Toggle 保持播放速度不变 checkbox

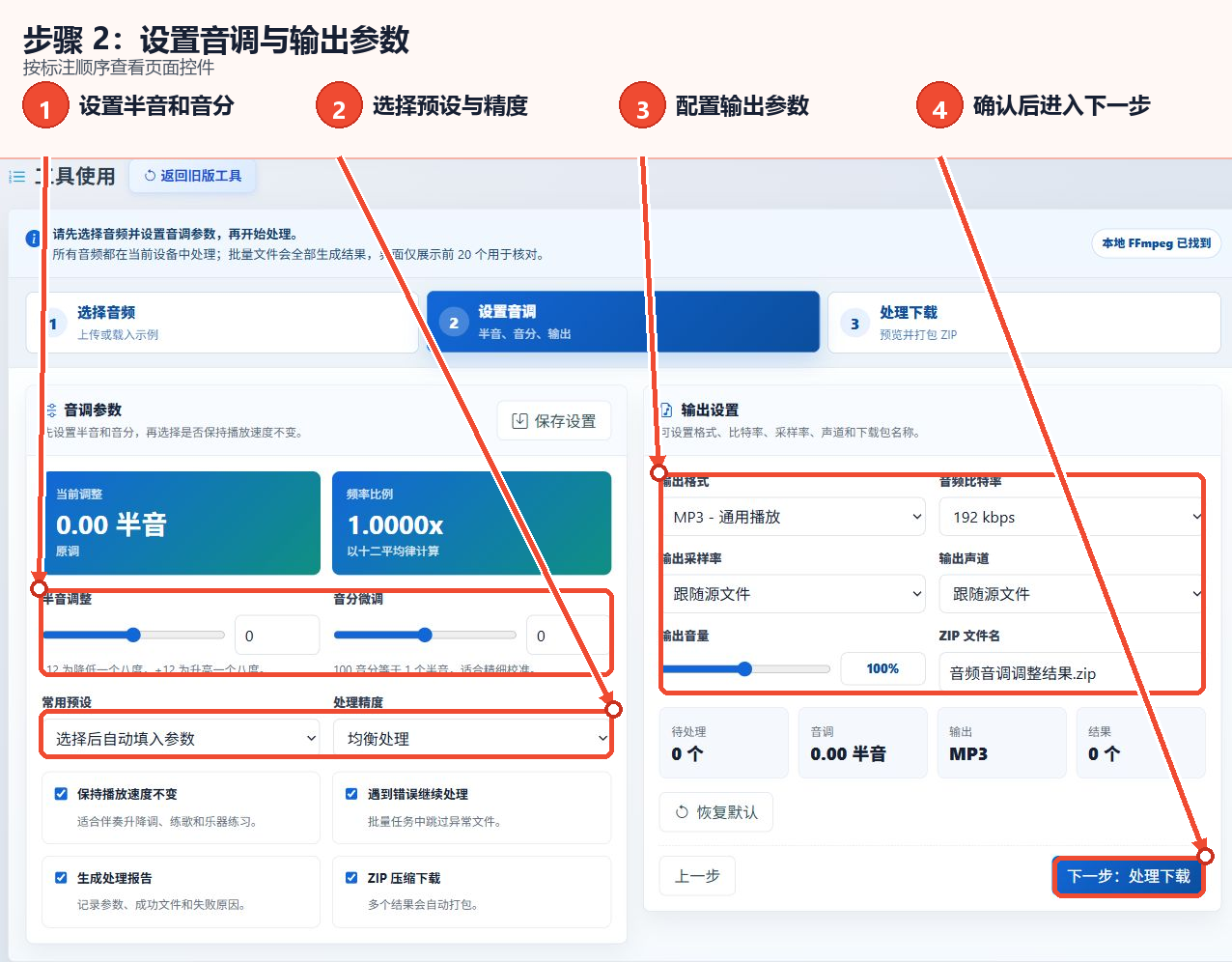[61, 794]
